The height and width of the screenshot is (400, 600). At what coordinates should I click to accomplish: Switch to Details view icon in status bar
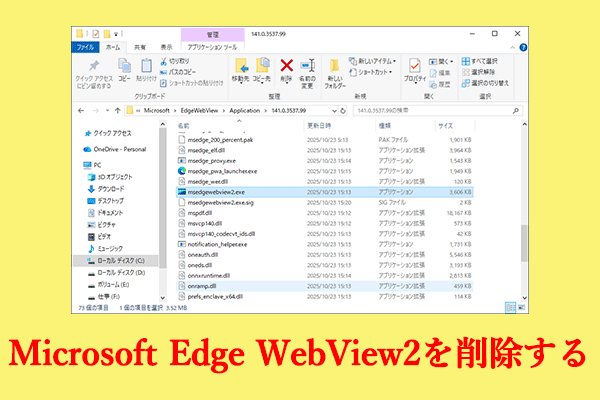510,307
